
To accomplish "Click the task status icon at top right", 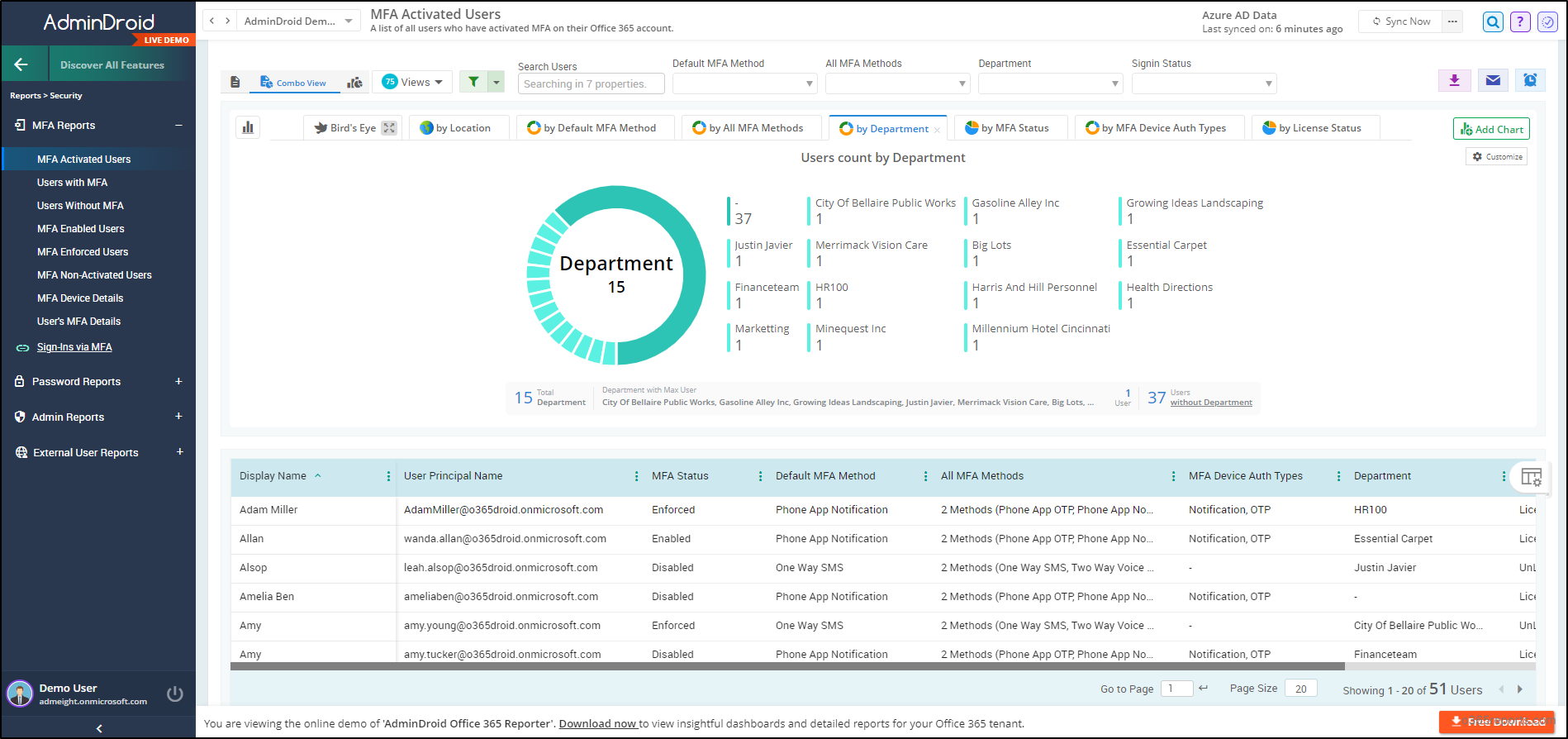I will point(1547,22).
